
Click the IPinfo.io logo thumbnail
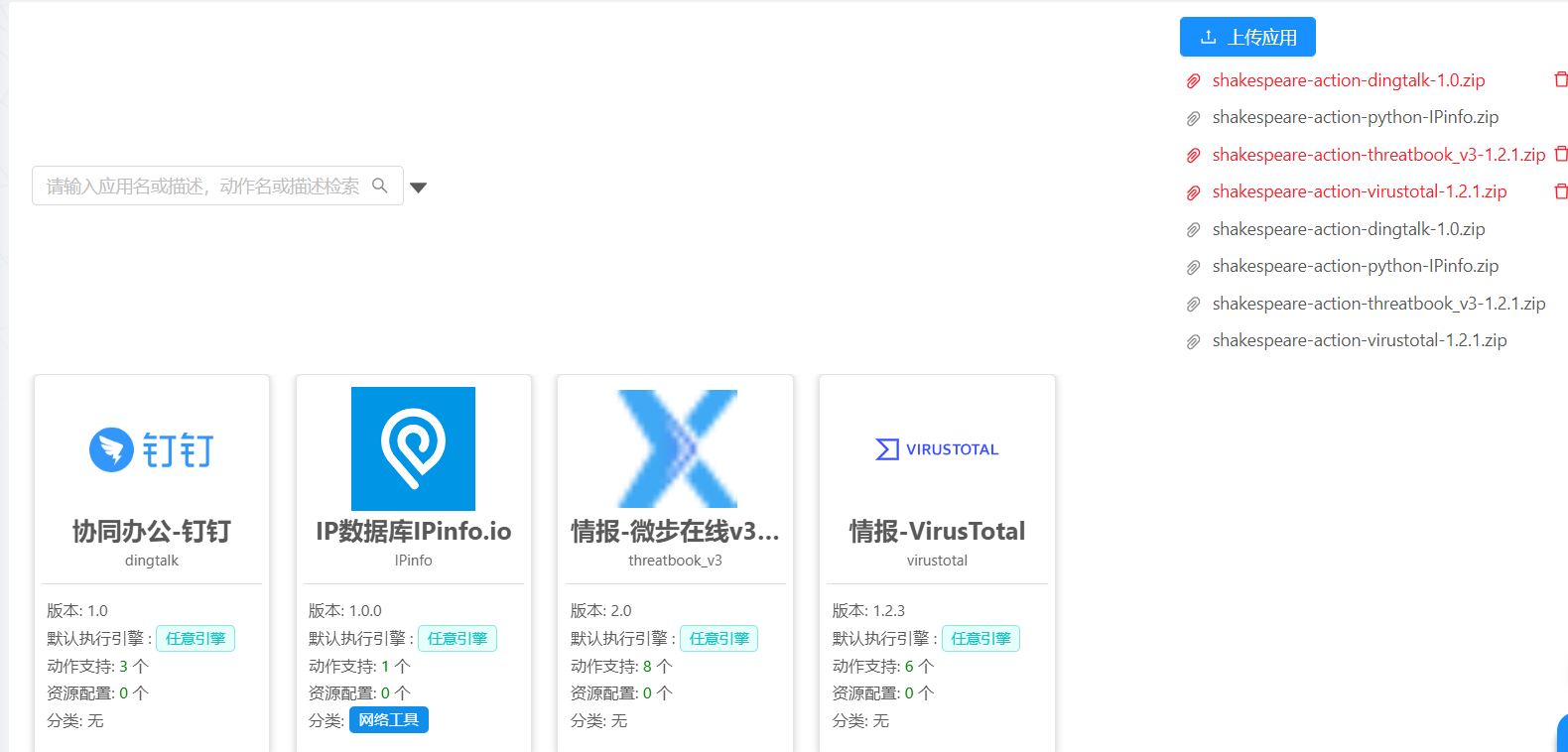(413, 448)
